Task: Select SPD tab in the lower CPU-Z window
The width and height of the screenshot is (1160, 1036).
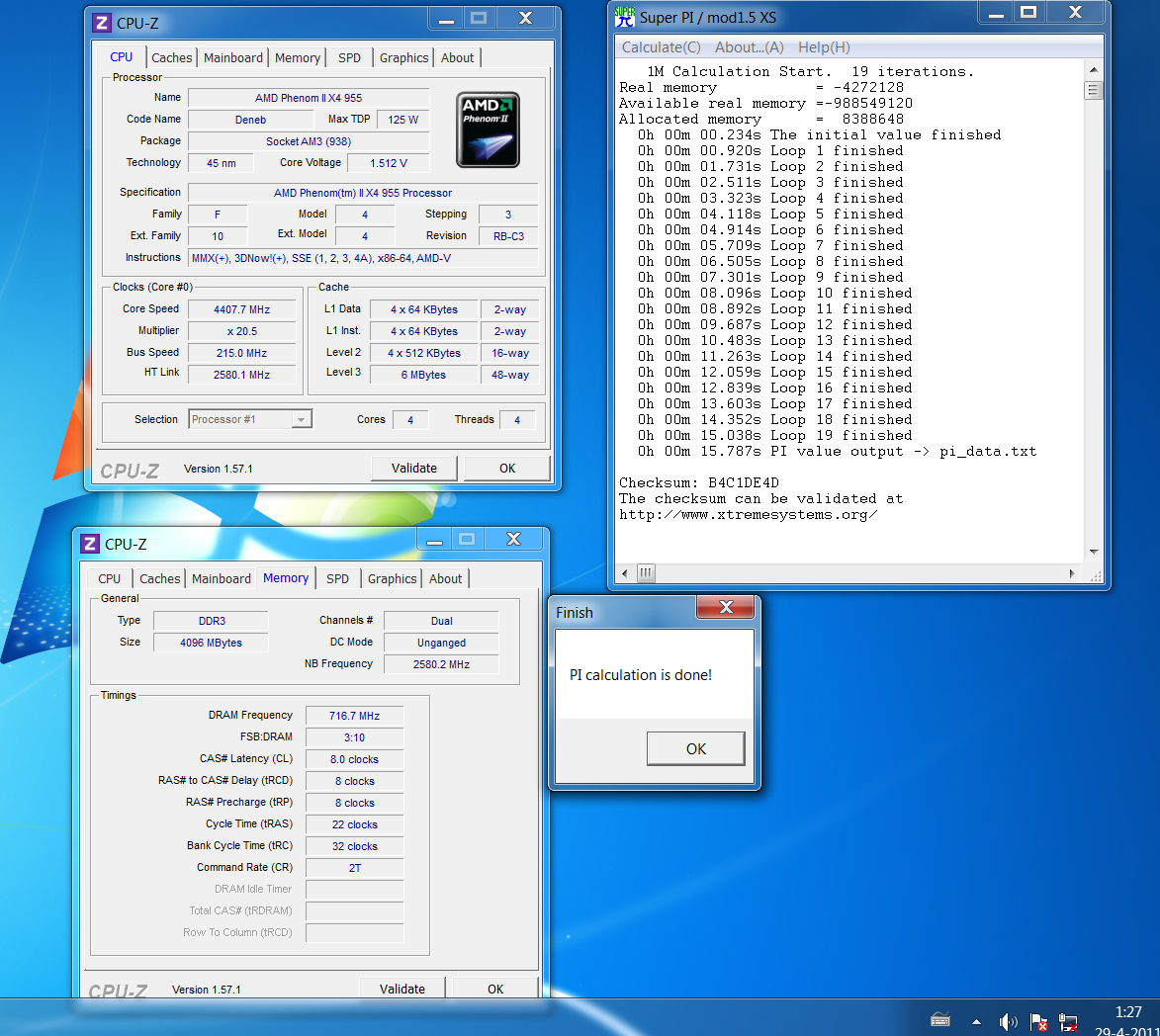Action: (x=337, y=579)
